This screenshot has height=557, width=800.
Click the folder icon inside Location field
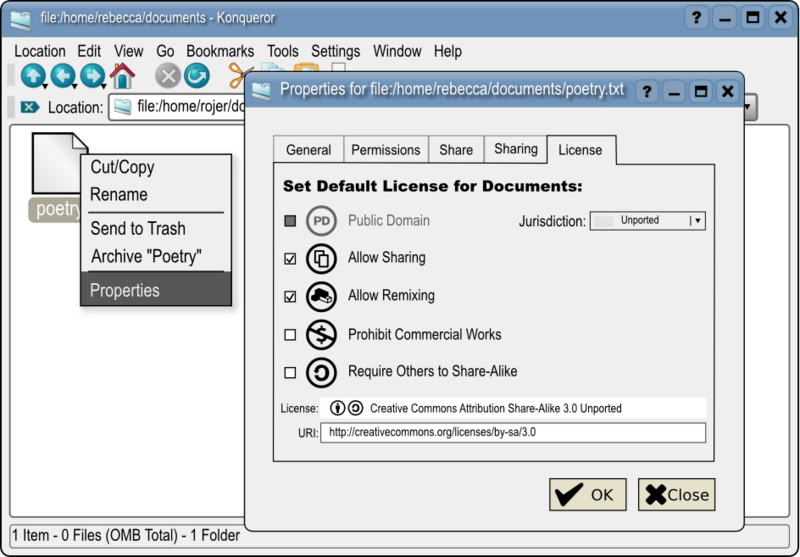(x=122, y=107)
